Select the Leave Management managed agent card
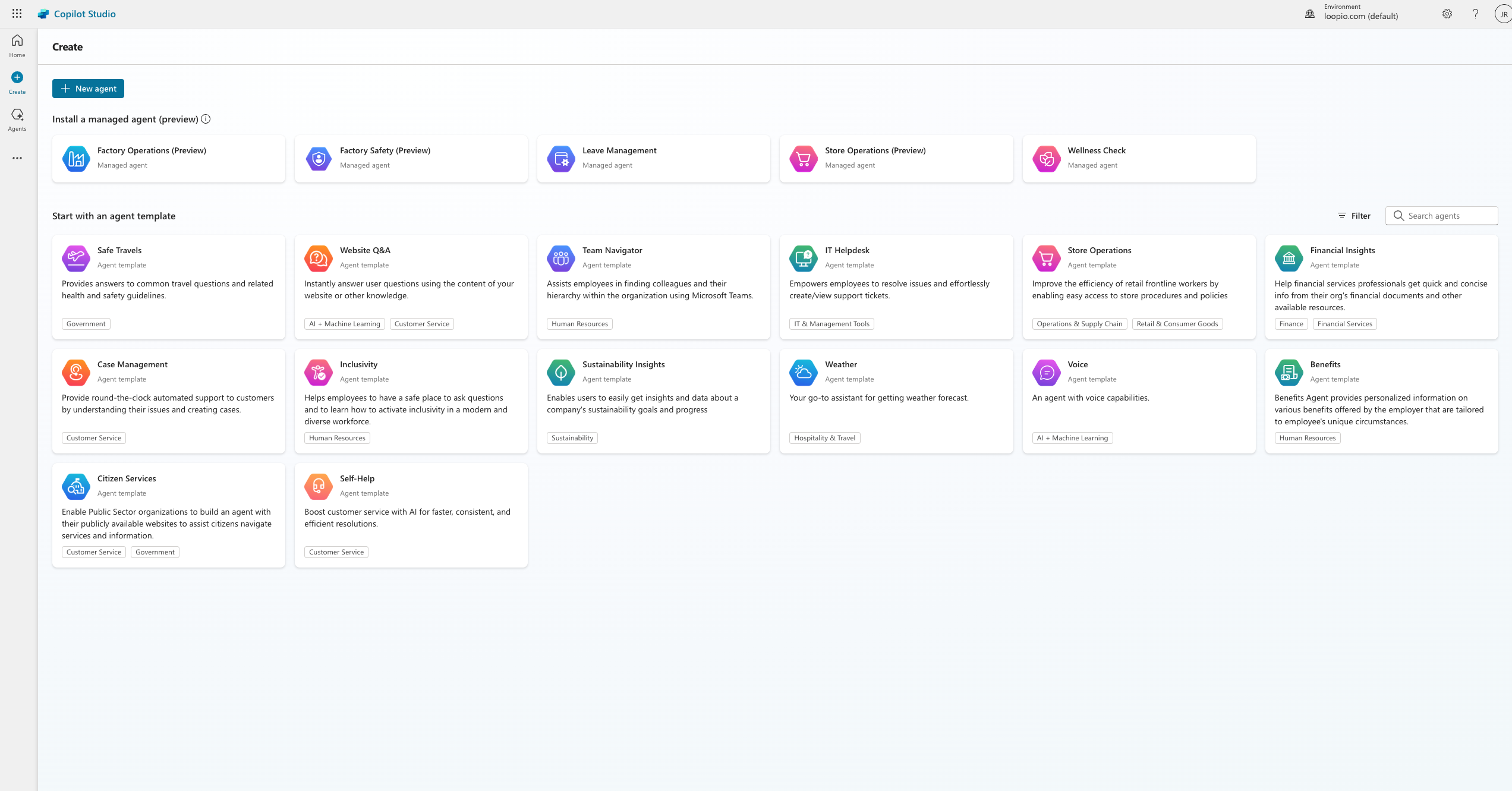The image size is (1512, 791). 653,159
